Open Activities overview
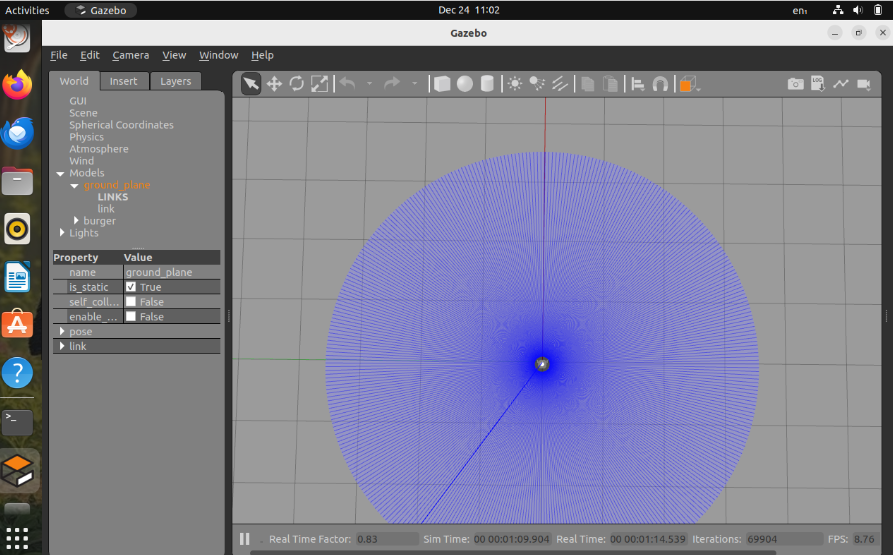 coord(27,10)
